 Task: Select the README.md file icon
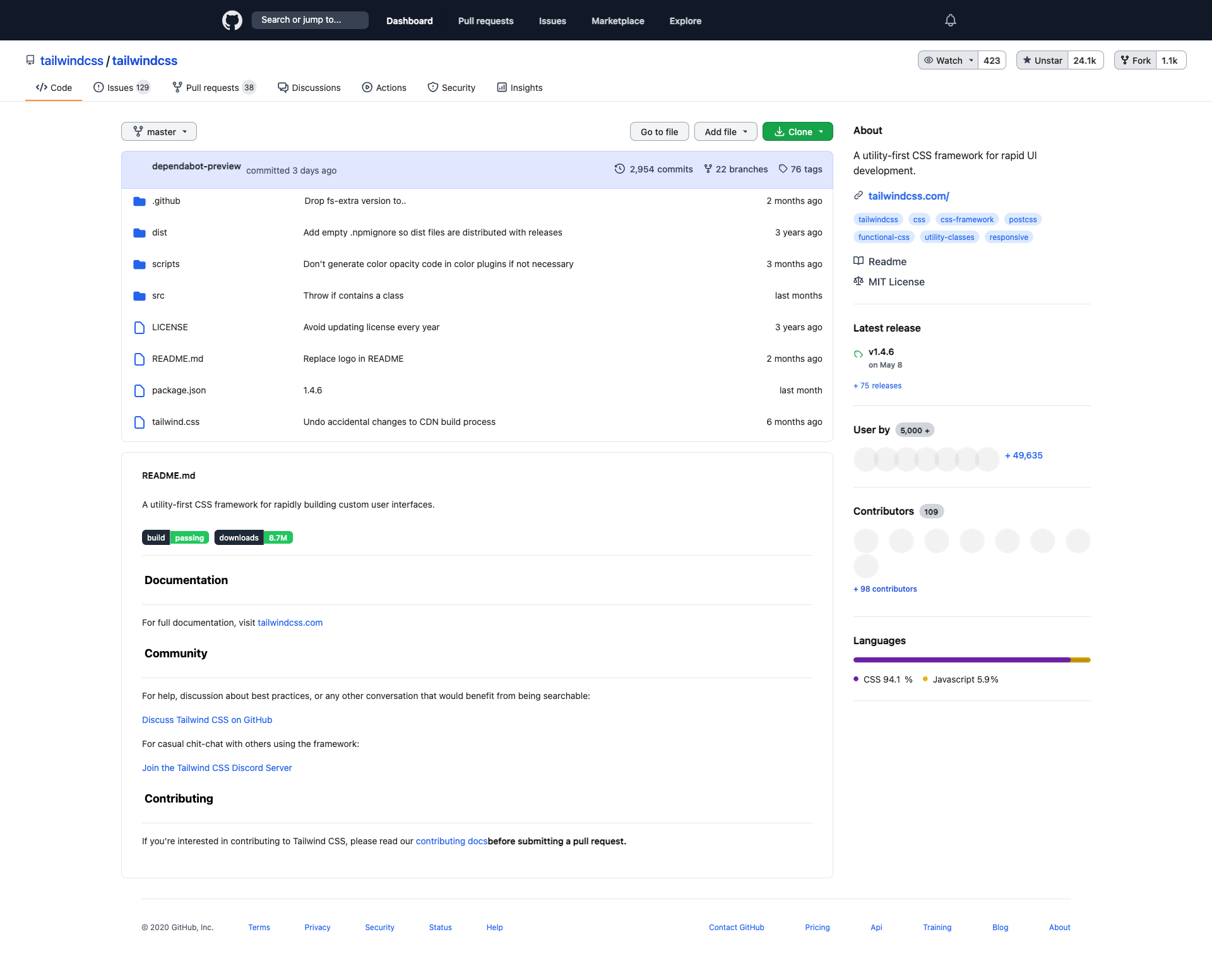[140, 359]
